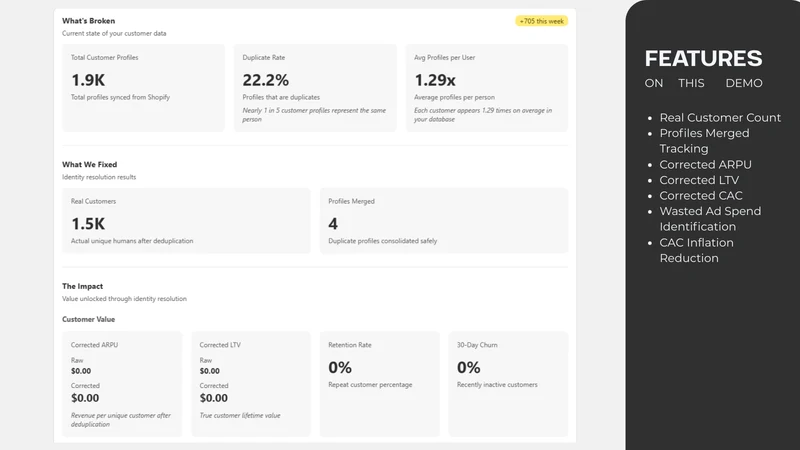The width and height of the screenshot is (800, 450).
Task: Click the 'What's Broken' section heading
Action: tap(88, 21)
